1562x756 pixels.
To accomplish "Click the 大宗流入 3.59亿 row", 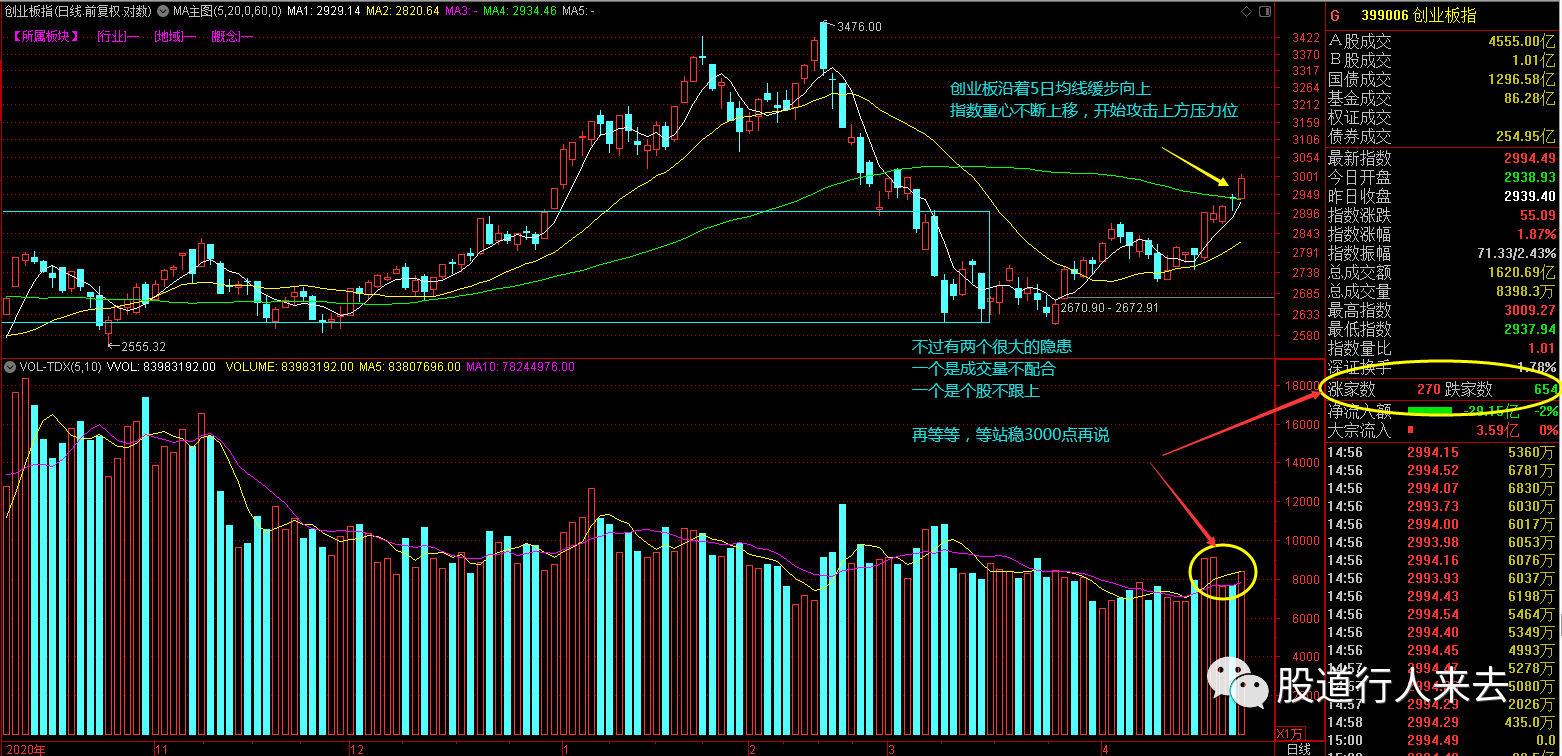I will 1443,430.
